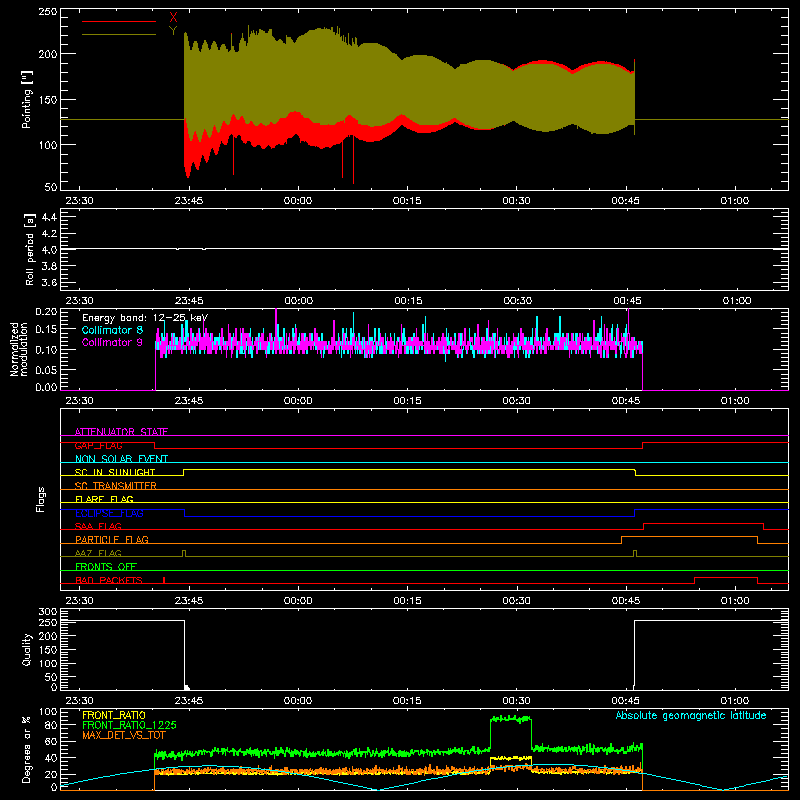Click the Quality axis title
The image size is (800, 800).
27,649
